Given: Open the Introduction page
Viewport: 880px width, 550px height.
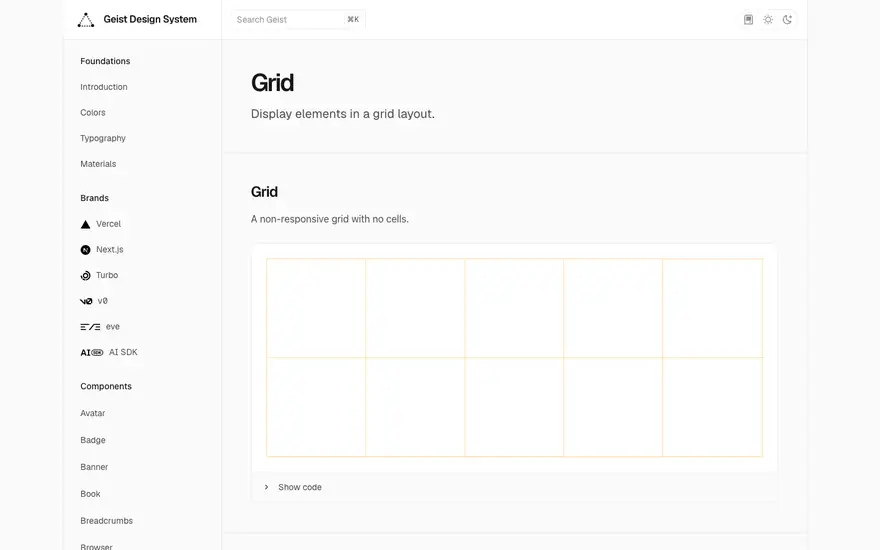Looking at the screenshot, I should coord(104,87).
